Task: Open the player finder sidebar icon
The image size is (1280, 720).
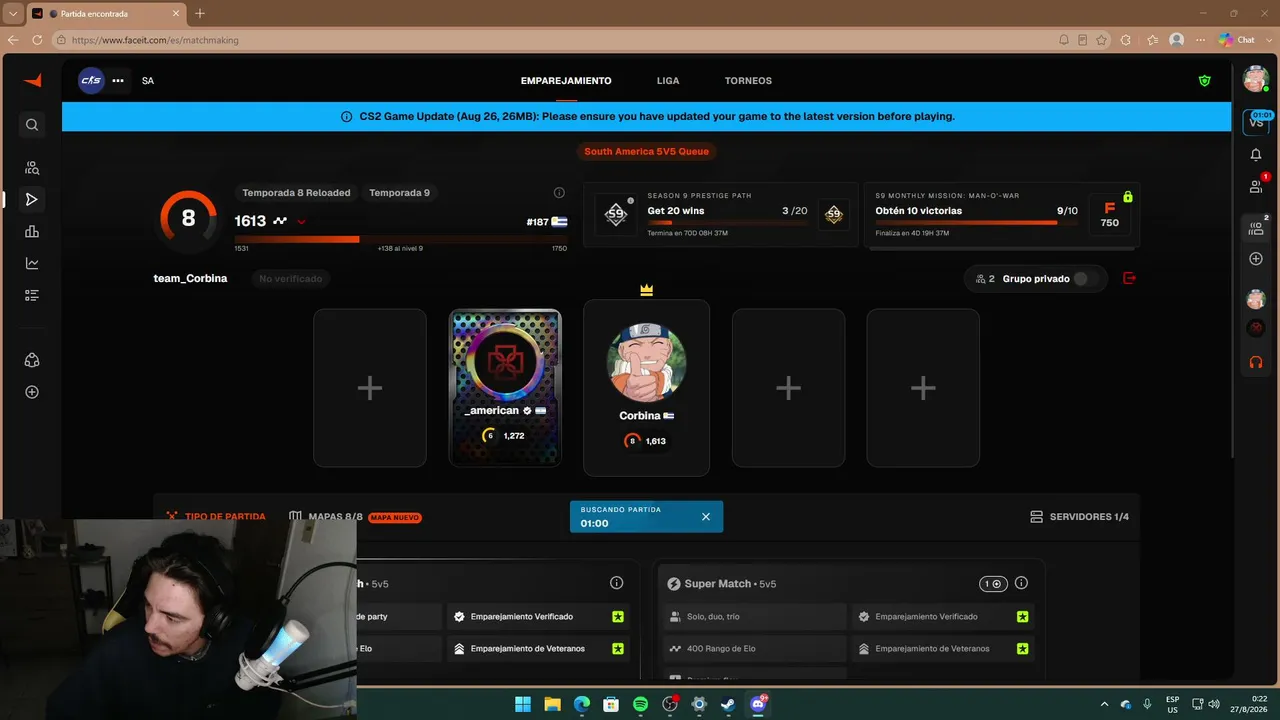Action: pos(32,168)
